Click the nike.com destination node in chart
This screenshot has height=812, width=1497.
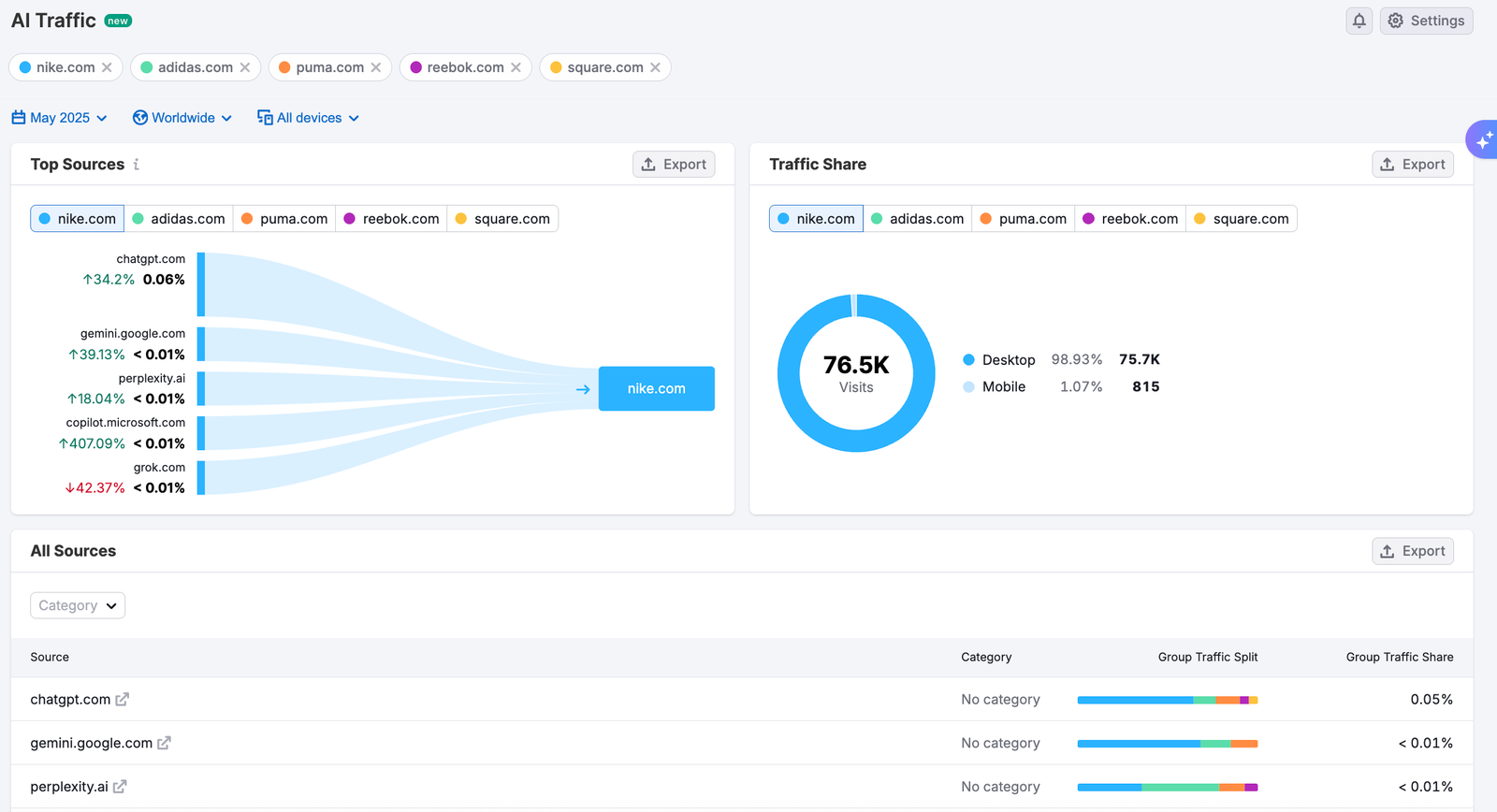tap(657, 388)
